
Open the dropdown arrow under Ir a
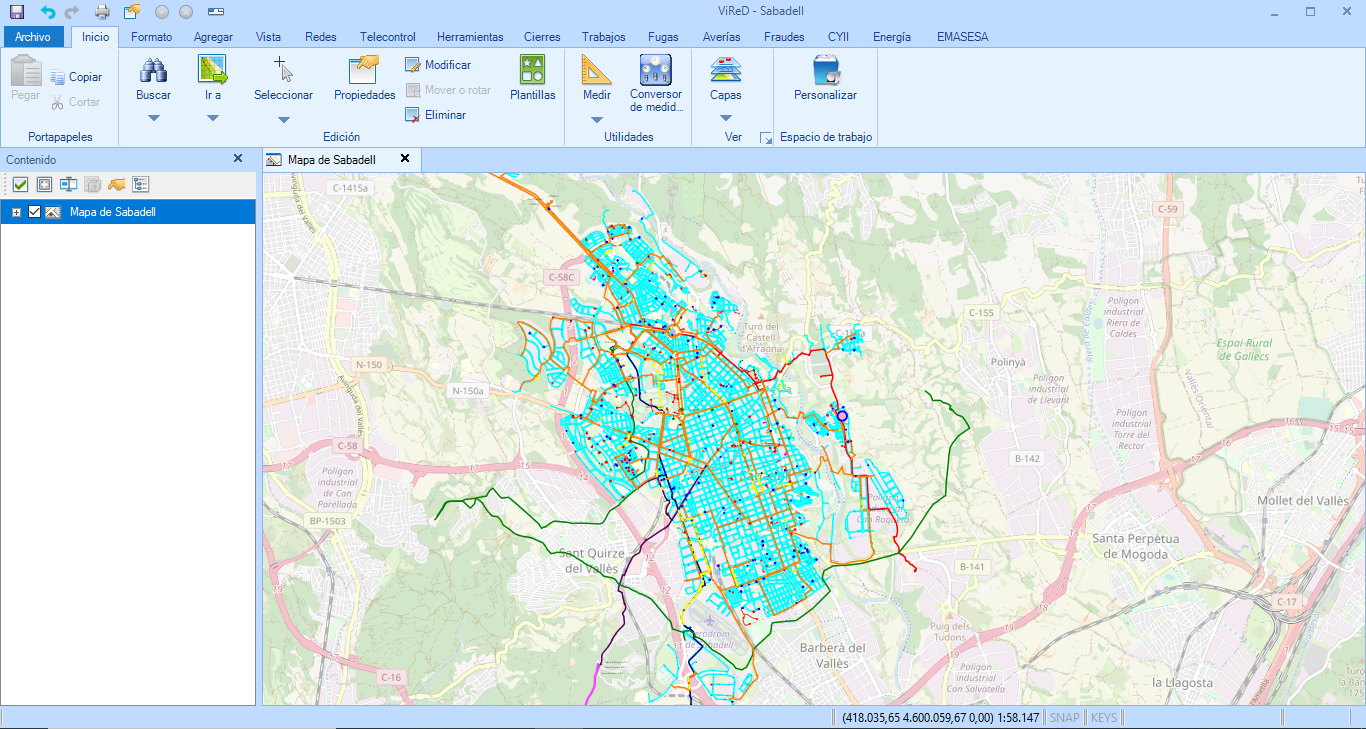pos(212,118)
